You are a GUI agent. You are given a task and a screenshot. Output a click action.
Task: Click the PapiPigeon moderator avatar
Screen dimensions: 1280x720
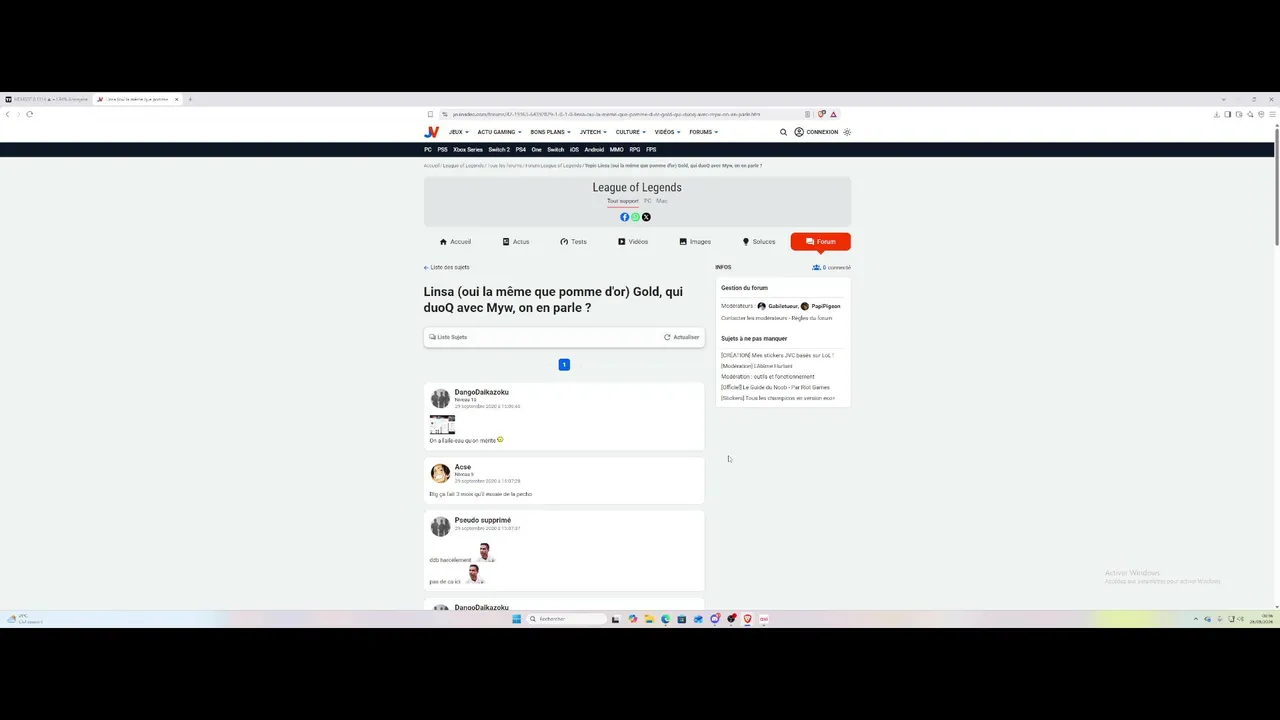[x=805, y=306]
